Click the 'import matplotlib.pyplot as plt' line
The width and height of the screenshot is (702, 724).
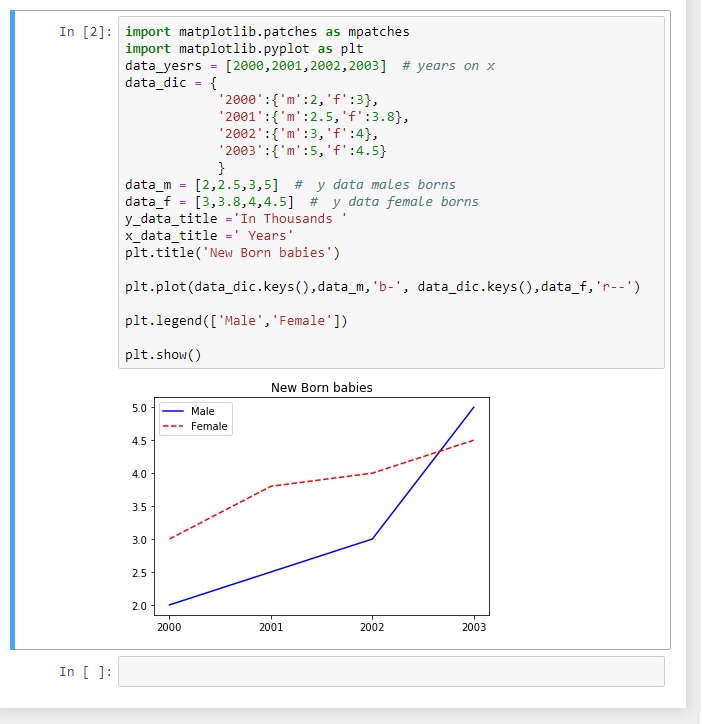(244, 48)
